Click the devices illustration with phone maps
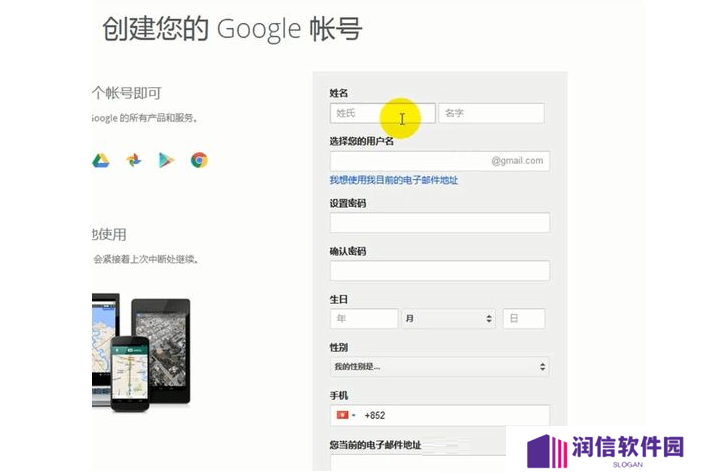Image resolution: width=706 pixels, height=476 pixels. [x=141, y=353]
